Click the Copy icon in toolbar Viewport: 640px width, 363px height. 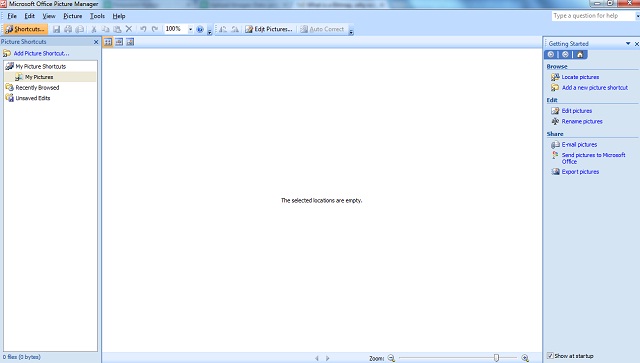[105, 29]
